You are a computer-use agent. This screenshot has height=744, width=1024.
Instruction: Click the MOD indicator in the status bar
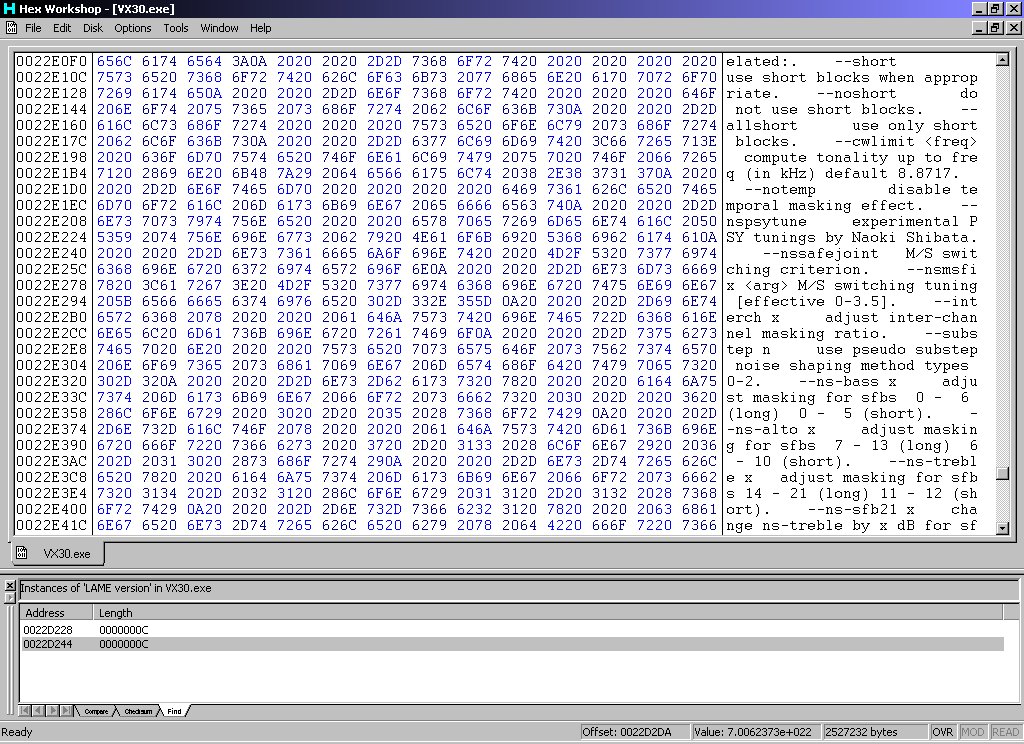click(972, 732)
